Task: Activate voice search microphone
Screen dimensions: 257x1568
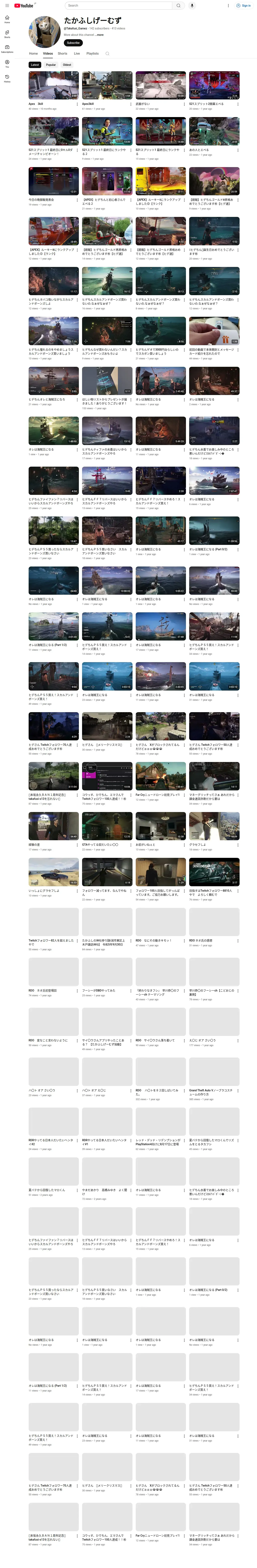Action: 192,5
